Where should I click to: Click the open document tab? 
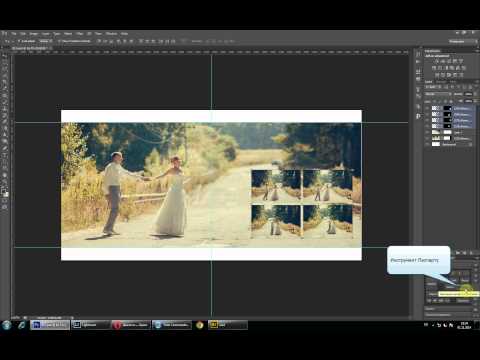click(x=31, y=48)
